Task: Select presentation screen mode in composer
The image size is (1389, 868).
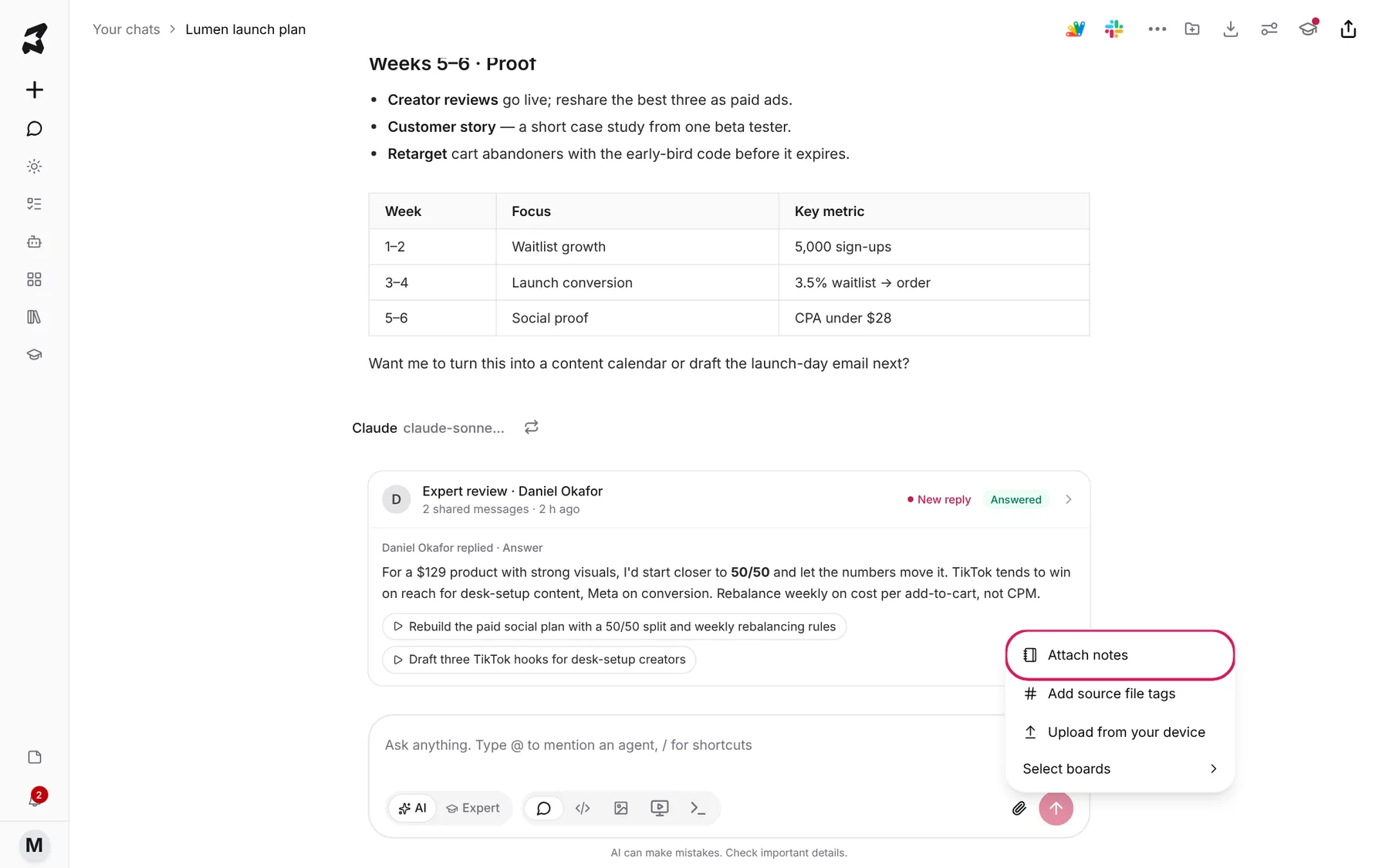Action: 660,808
